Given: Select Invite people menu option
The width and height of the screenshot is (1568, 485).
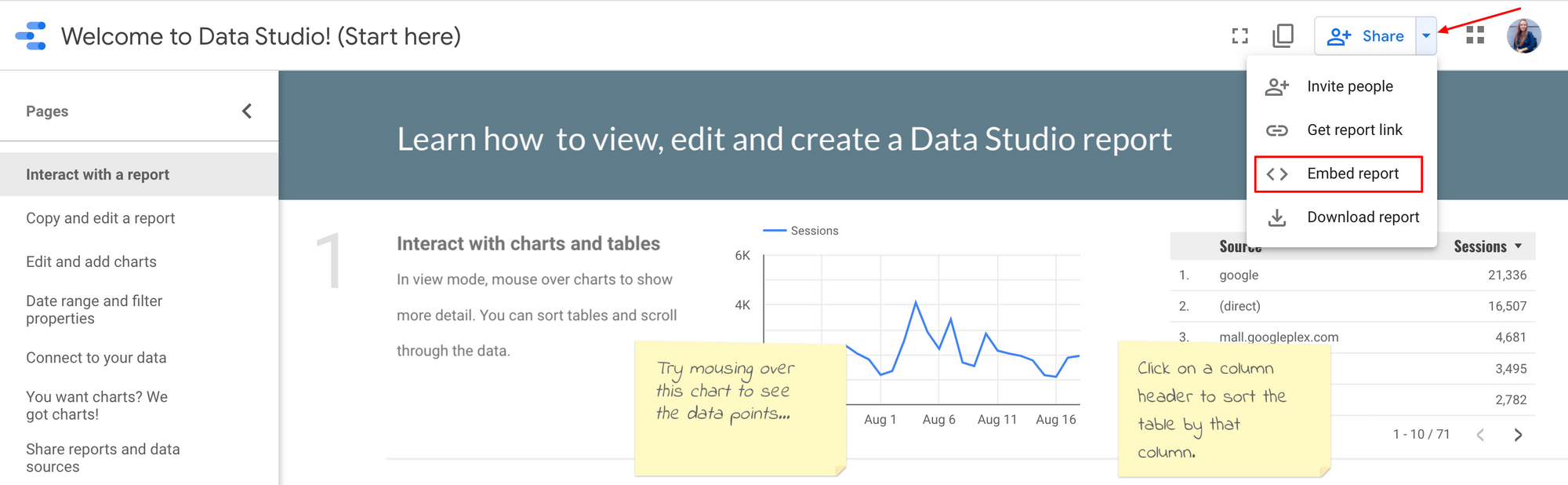Looking at the screenshot, I should click(1349, 86).
